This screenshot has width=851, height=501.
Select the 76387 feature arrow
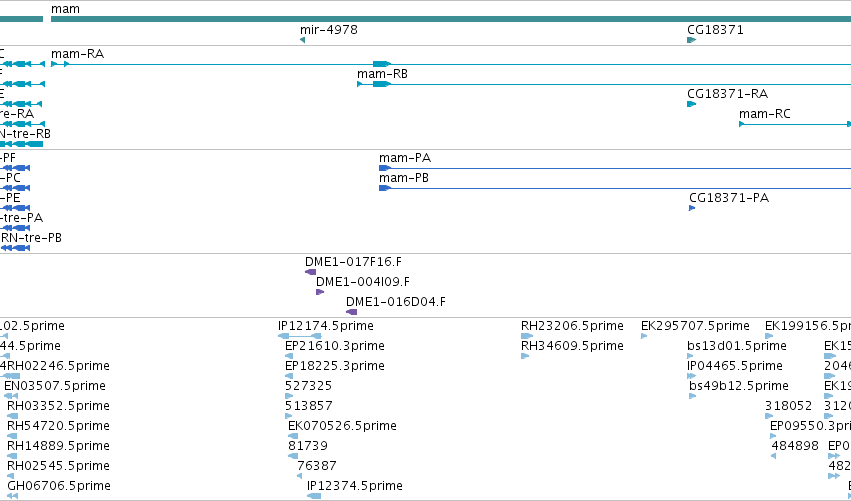[x=300, y=476]
